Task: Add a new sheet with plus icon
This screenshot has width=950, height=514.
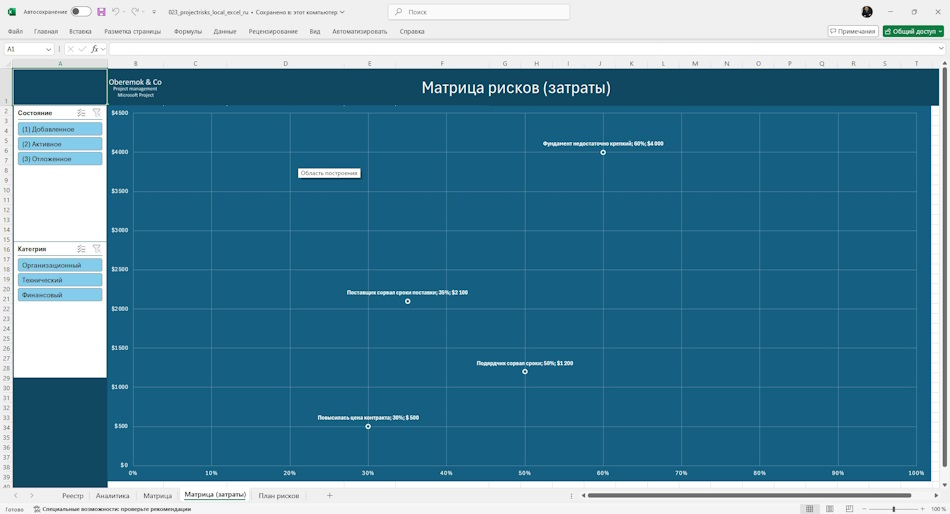Action: 330,496
